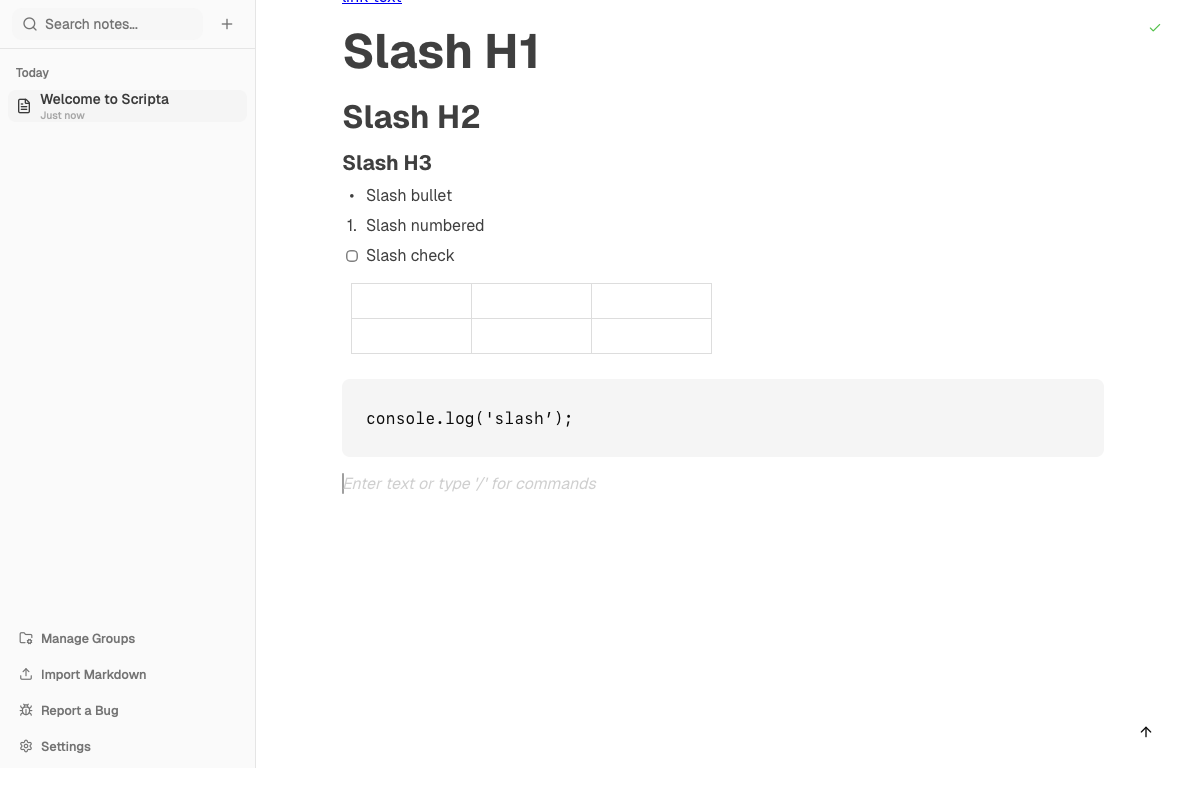Toggle the Slash check checkbox
1200x800 pixels.
(352, 256)
